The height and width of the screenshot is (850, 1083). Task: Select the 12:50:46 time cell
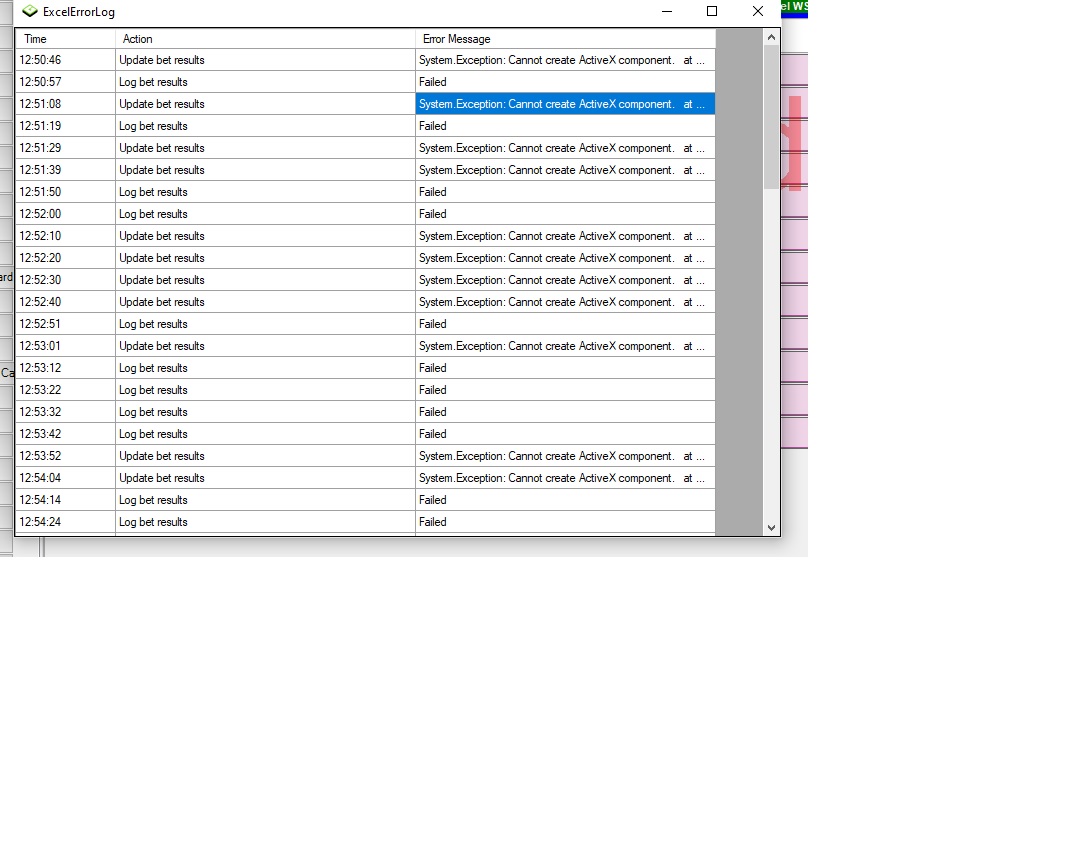(x=65, y=60)
